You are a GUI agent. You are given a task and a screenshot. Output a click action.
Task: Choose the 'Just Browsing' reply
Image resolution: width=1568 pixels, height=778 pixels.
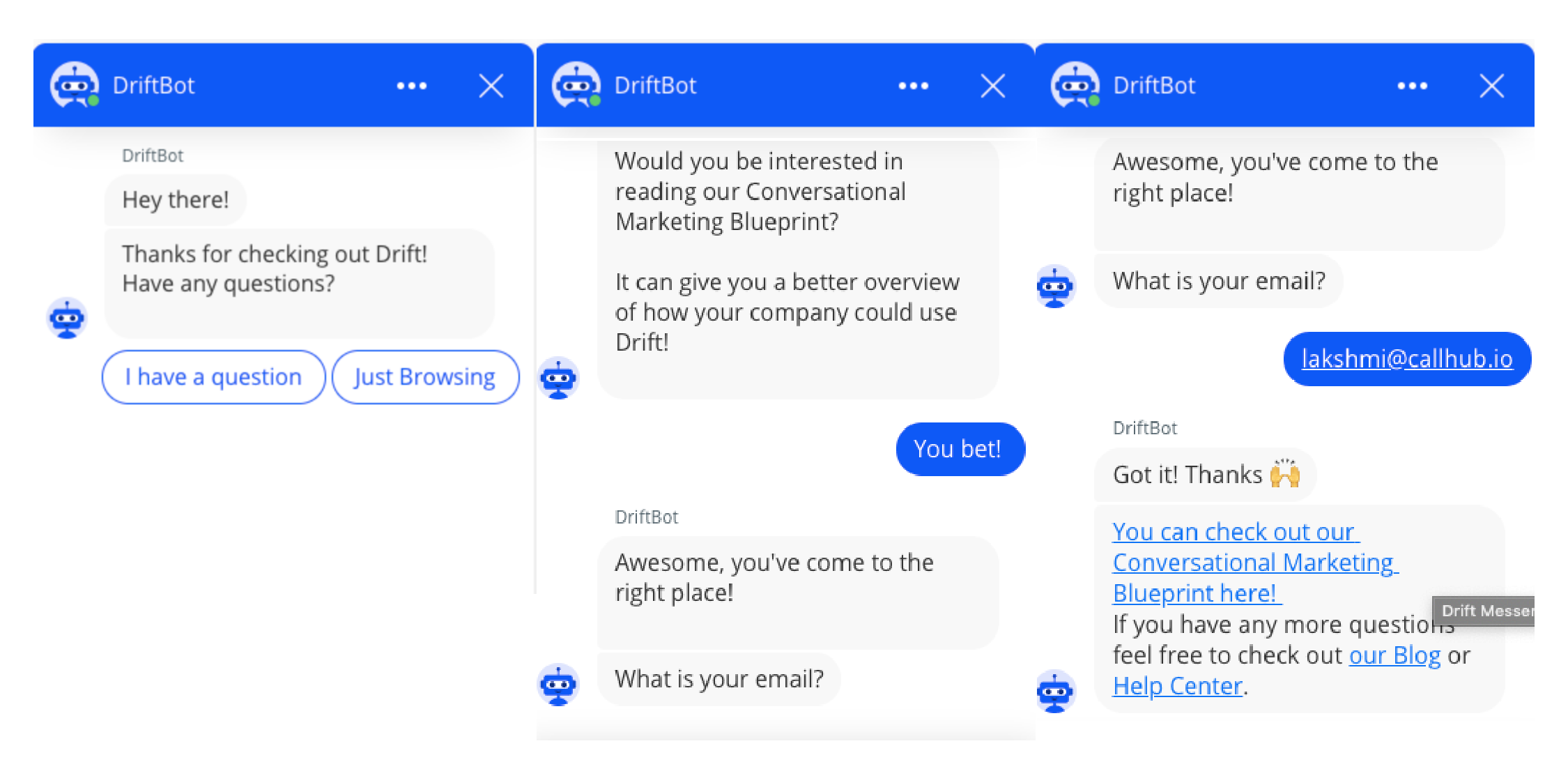click(x=425, y=377)
